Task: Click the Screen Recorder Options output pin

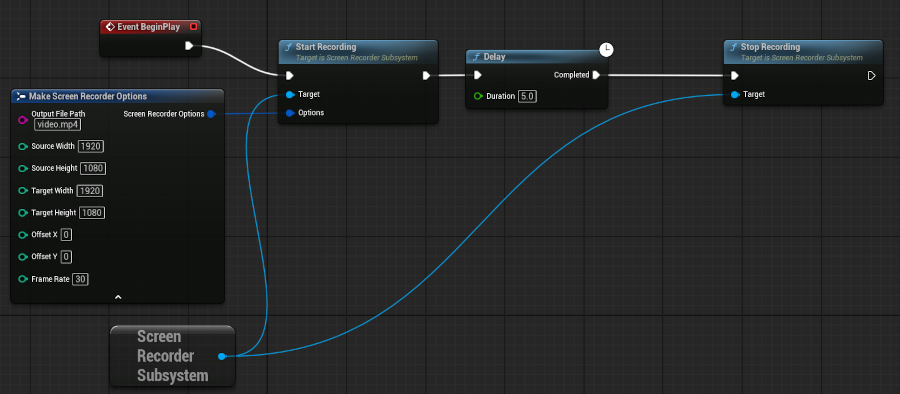Action: (x=211, y=114)
